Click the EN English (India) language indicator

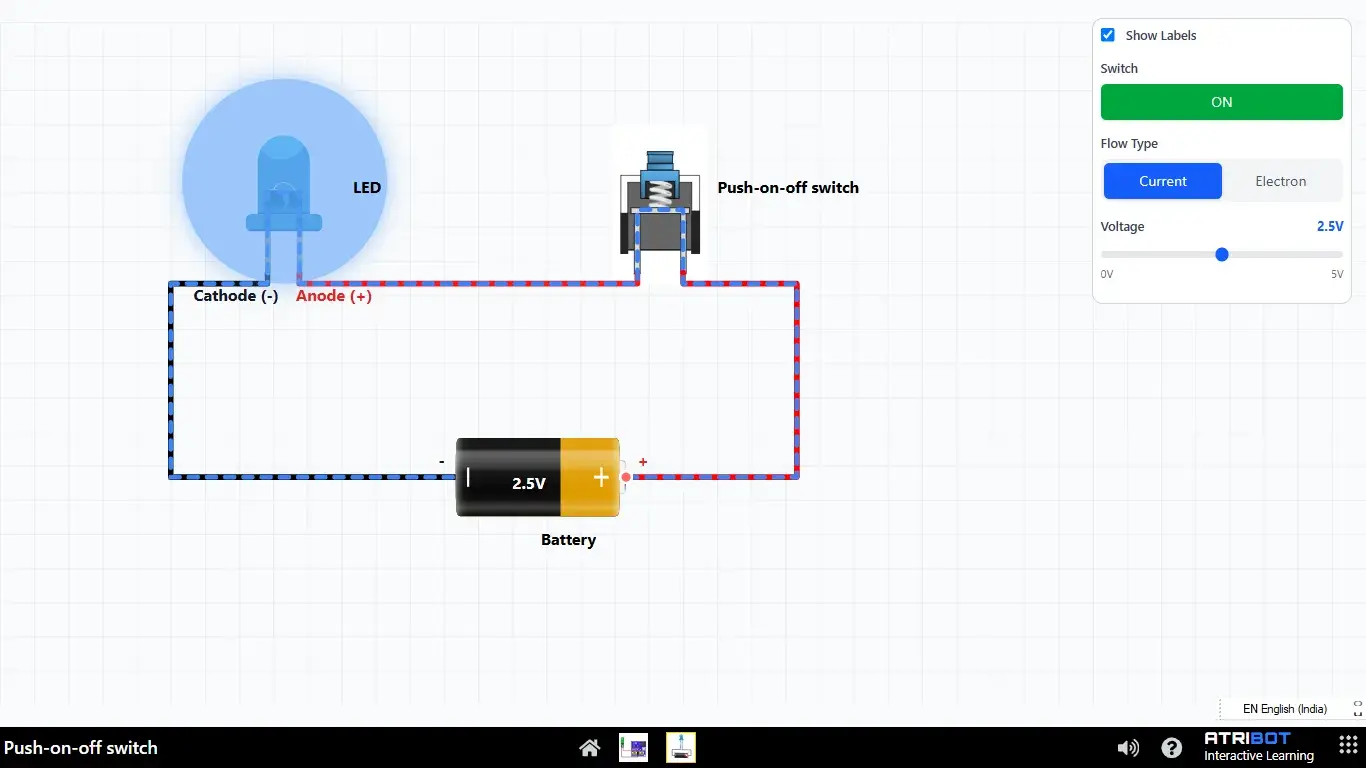coord(1285,709)
